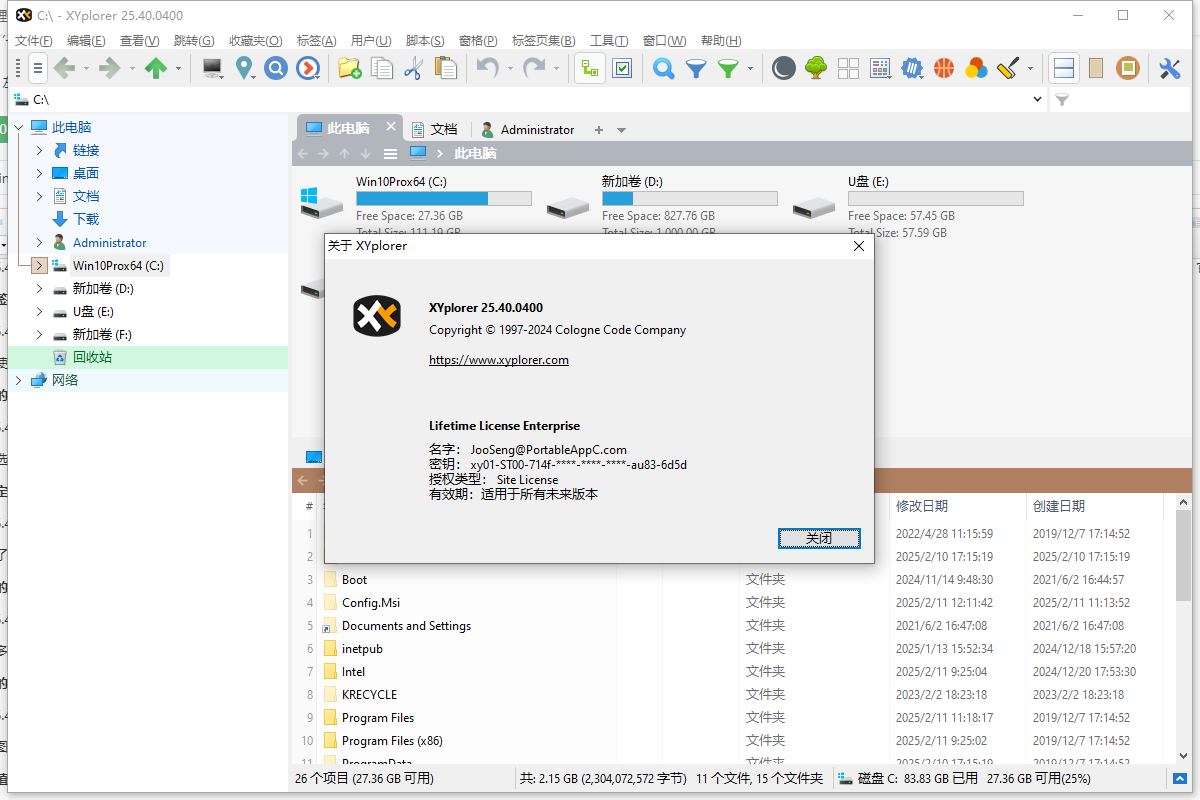Click the green Up arrow toolbar icon
Image resolution: width=1200 pixels, height=800 pixels.
click(x=156, y=68)
